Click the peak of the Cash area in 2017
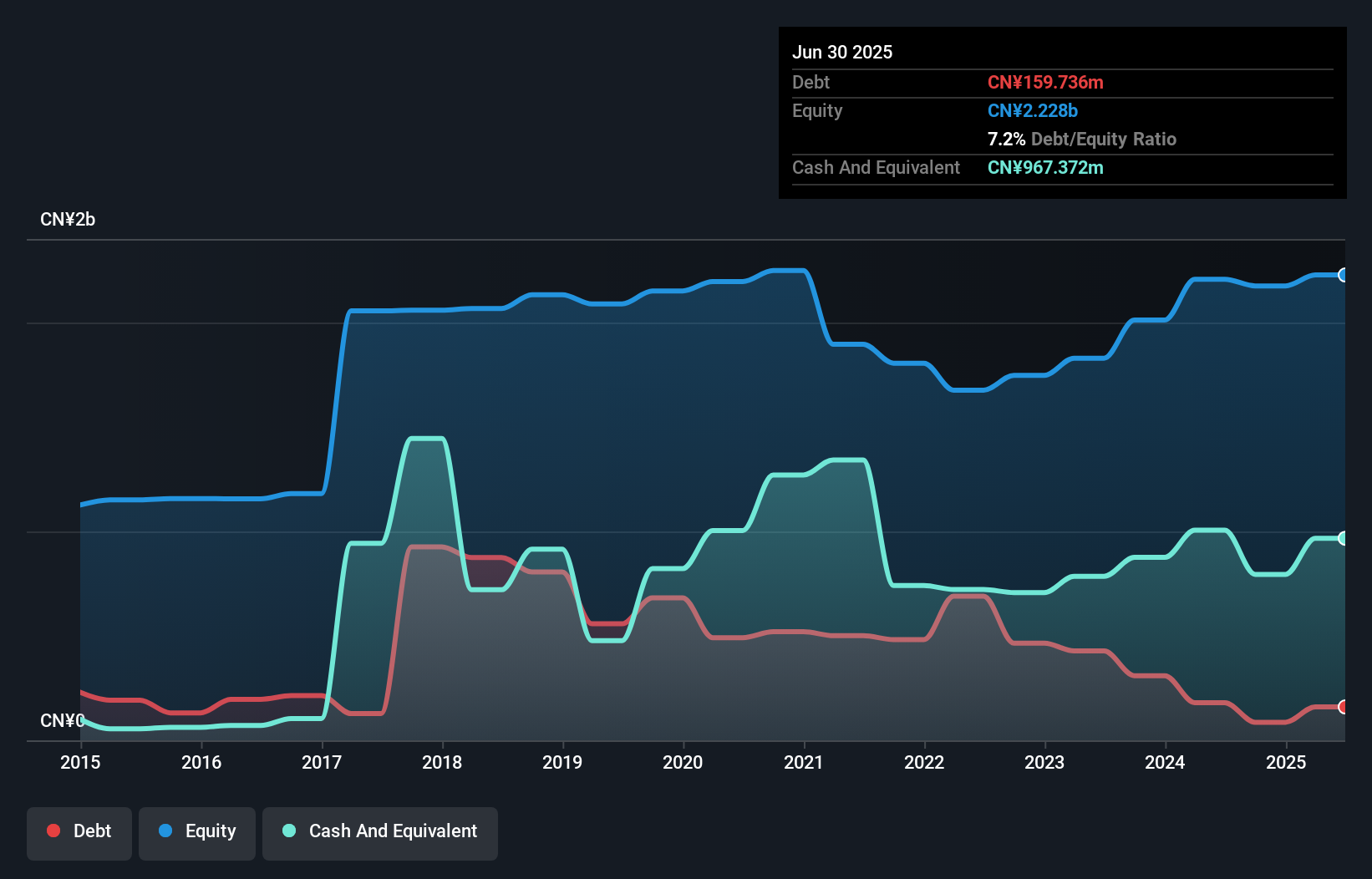Screen dimensions: 1372x879 tap(428, 439)
